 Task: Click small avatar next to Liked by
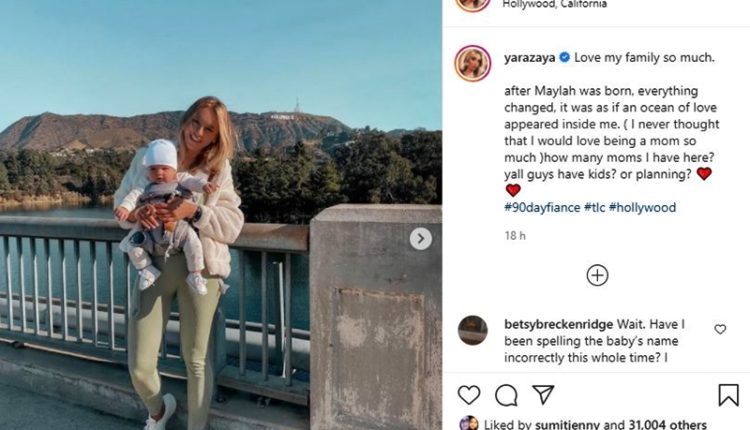click(469, 423)
